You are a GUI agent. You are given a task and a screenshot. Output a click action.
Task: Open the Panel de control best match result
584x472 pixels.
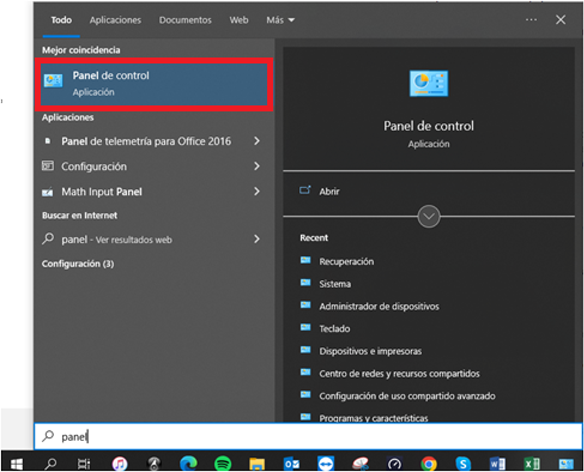(154, 84)
